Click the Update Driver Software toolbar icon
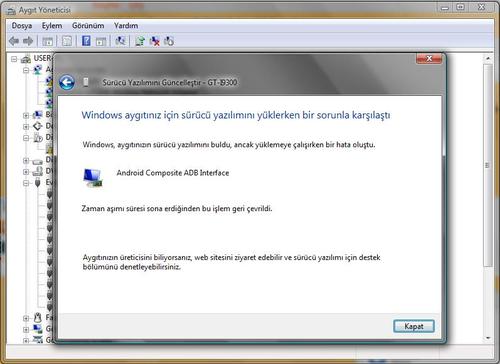The height and width of the screenshot is (364, 500). [140, 41]
